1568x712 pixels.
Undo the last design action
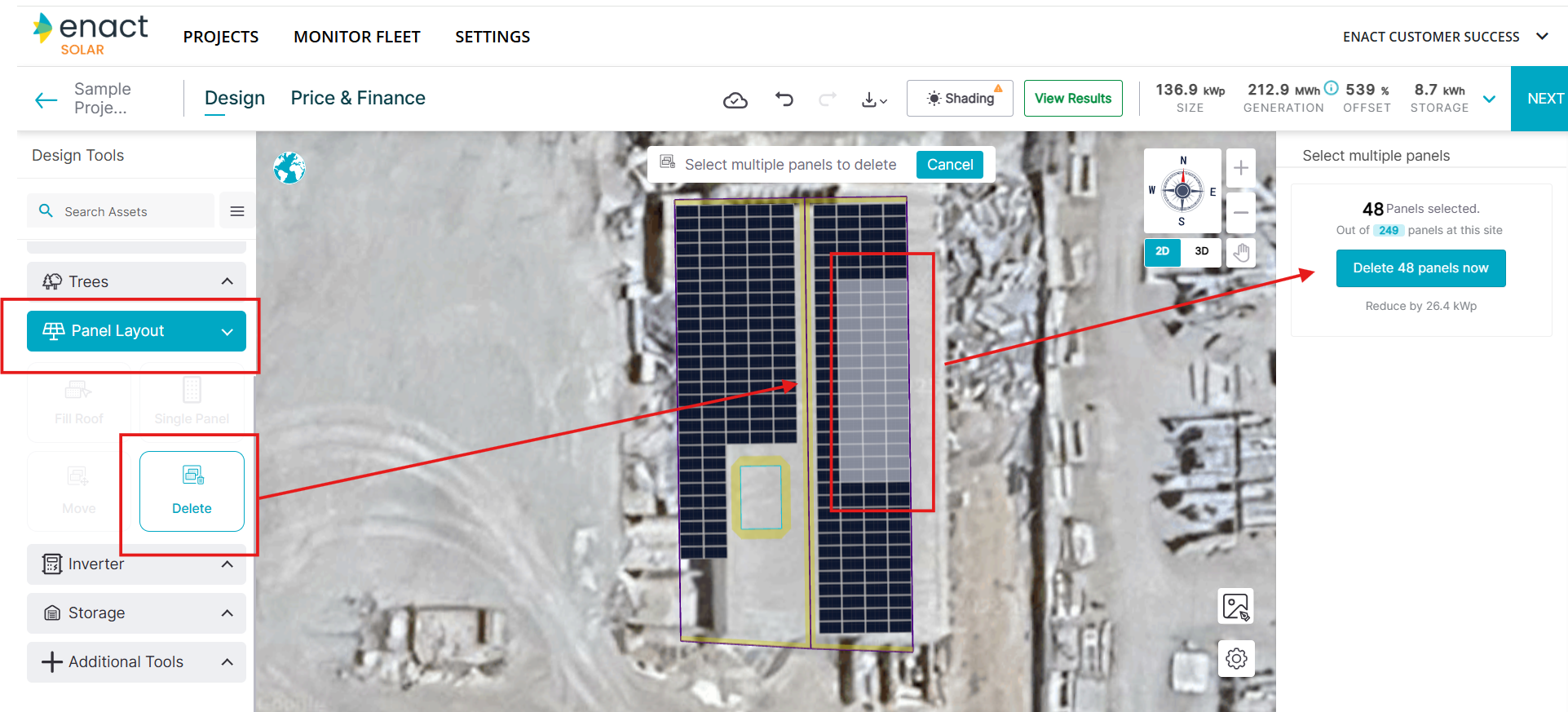pyautogui.click(x=784, y=100)
